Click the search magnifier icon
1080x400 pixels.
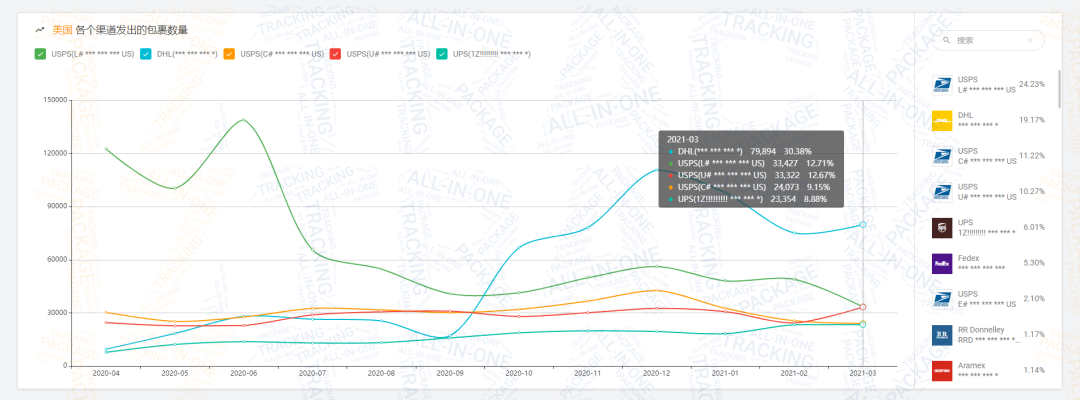point(946,40)
